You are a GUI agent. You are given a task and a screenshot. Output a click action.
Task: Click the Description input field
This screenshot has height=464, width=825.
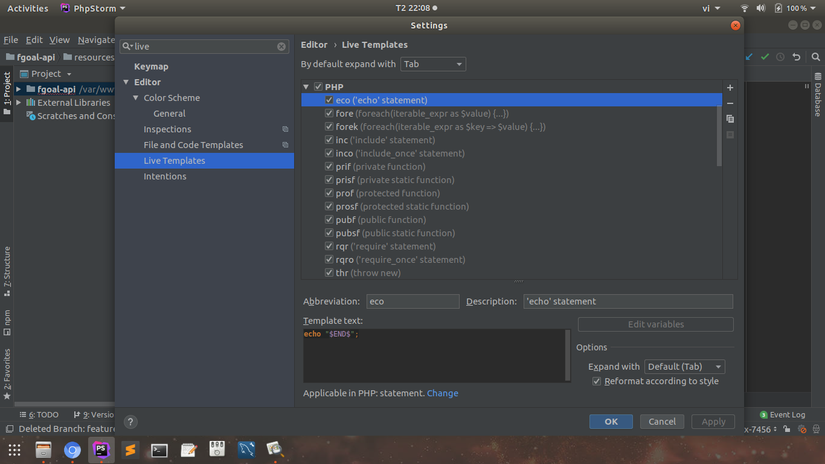[x=628, y=301]
